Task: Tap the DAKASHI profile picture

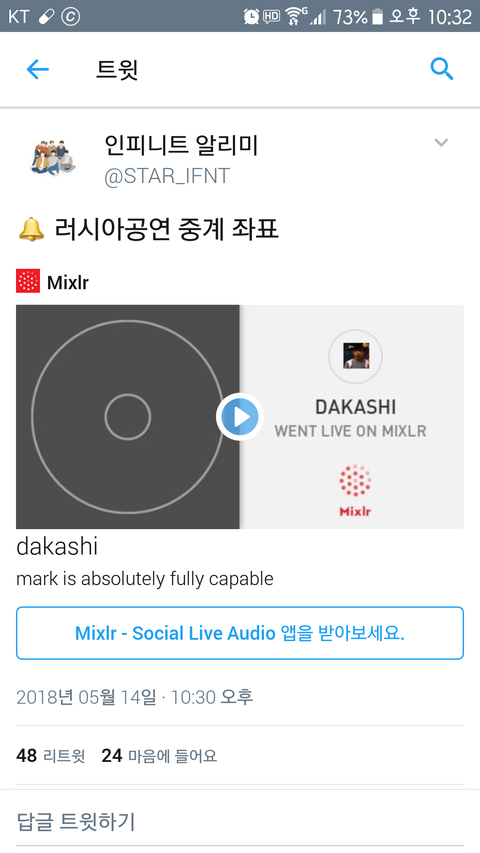Action: pos(356,356)
